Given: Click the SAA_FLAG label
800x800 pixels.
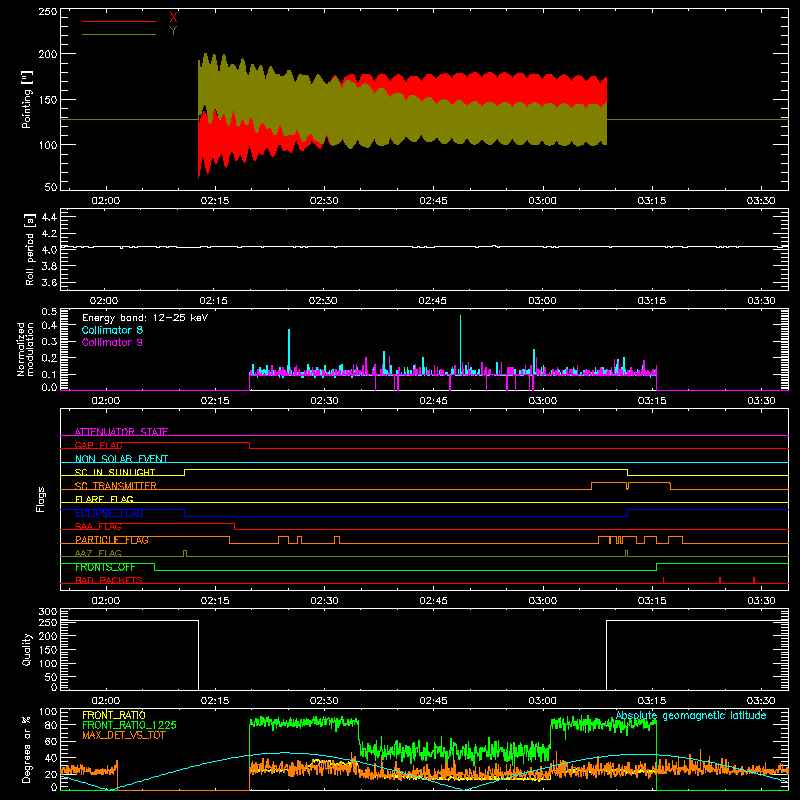Looking at the screenshot, I should point(98,526).
